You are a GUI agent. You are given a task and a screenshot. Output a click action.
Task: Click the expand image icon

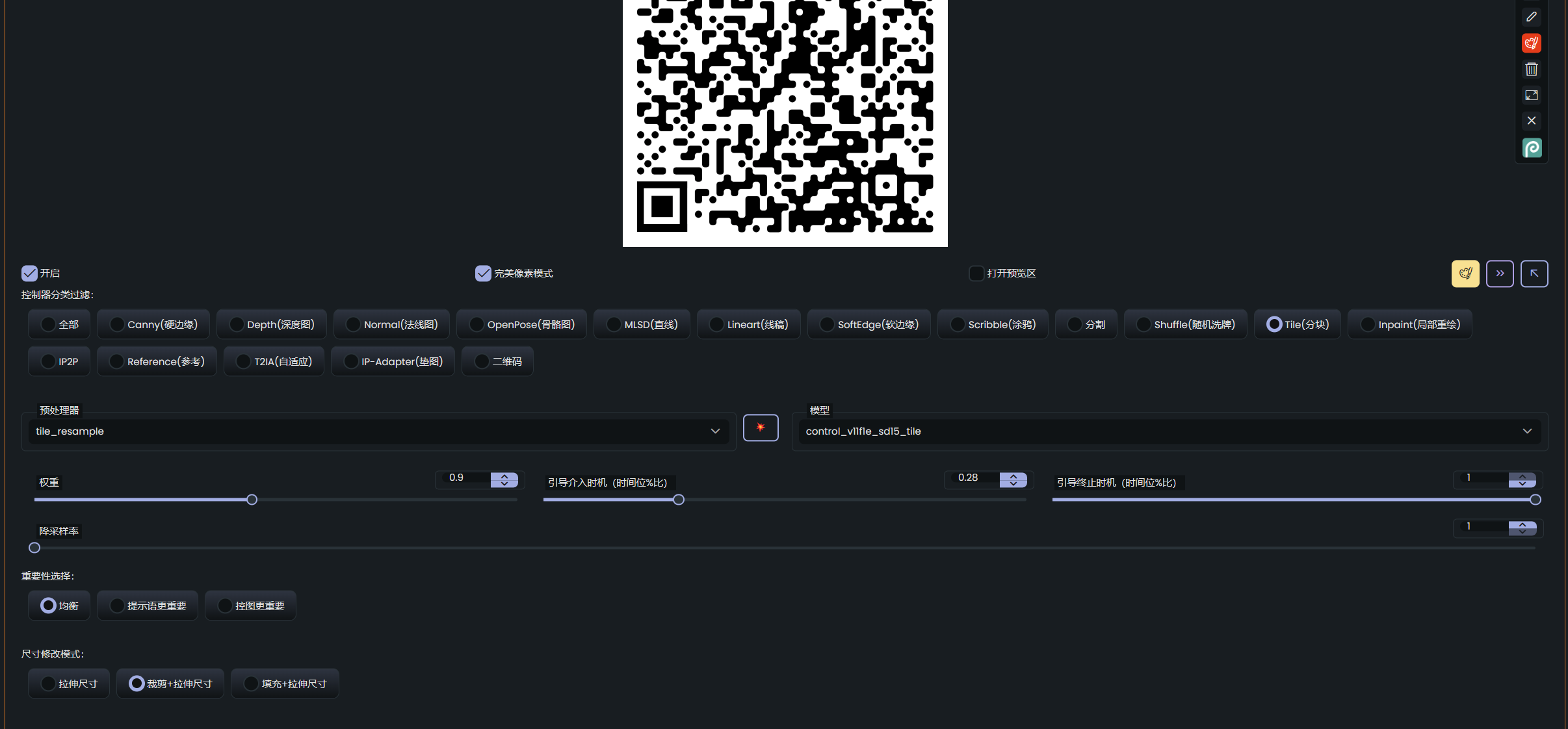(1532, 95)
